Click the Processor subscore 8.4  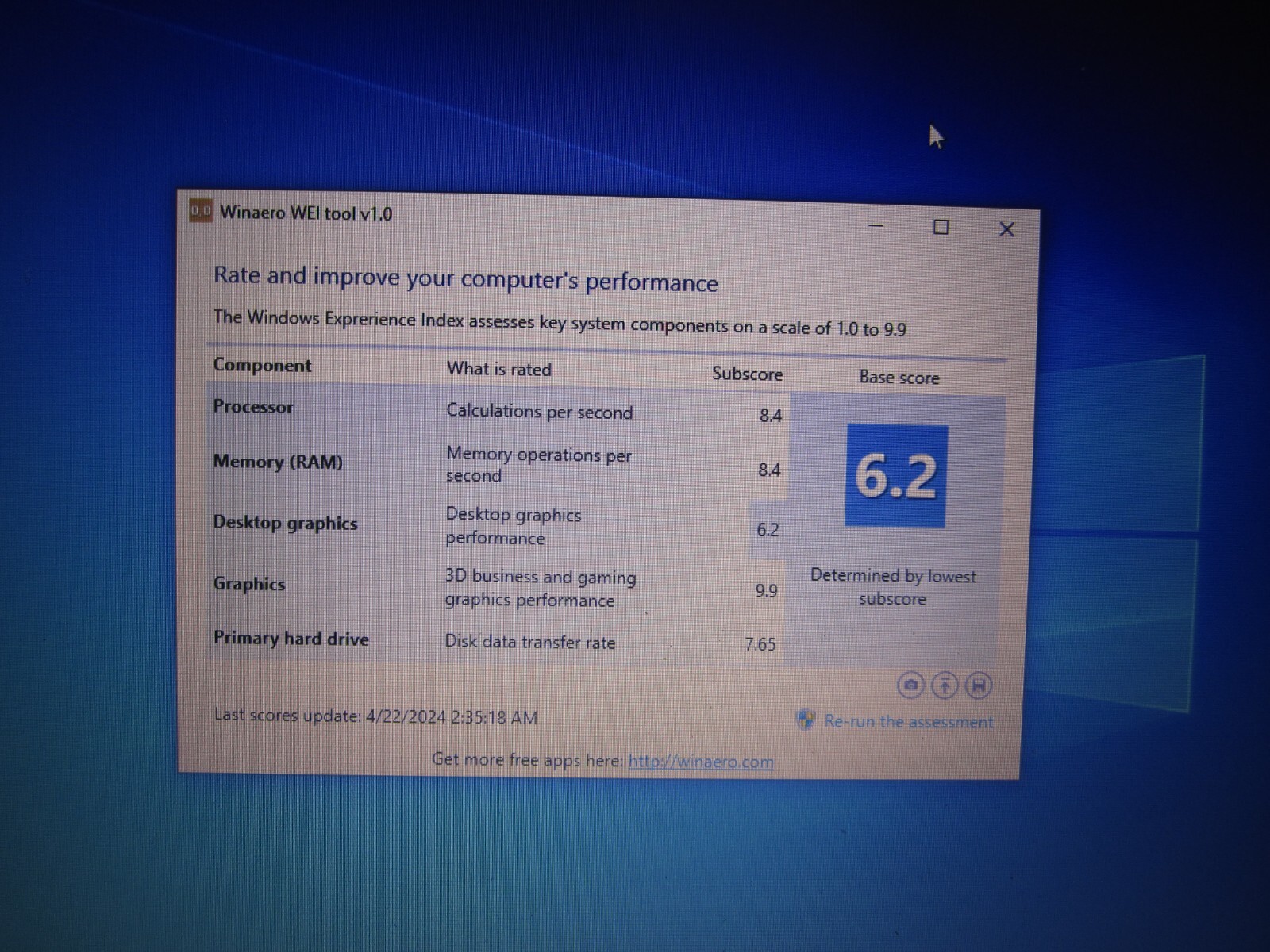point(770,415)
